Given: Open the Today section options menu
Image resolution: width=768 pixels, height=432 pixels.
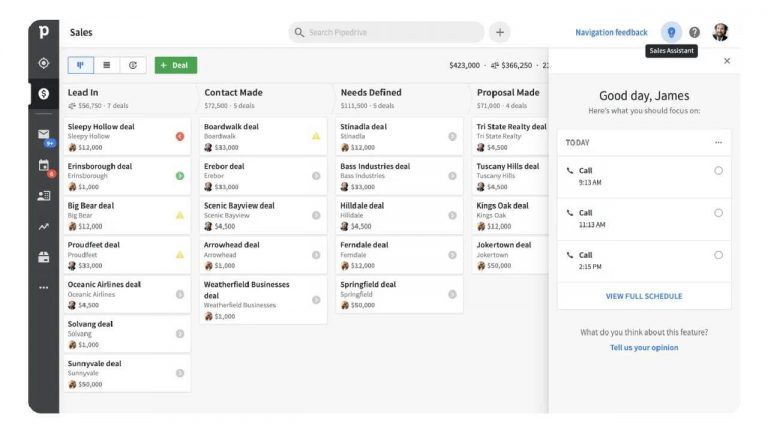Looking at the screenshot, I should [x=718, y=143].
